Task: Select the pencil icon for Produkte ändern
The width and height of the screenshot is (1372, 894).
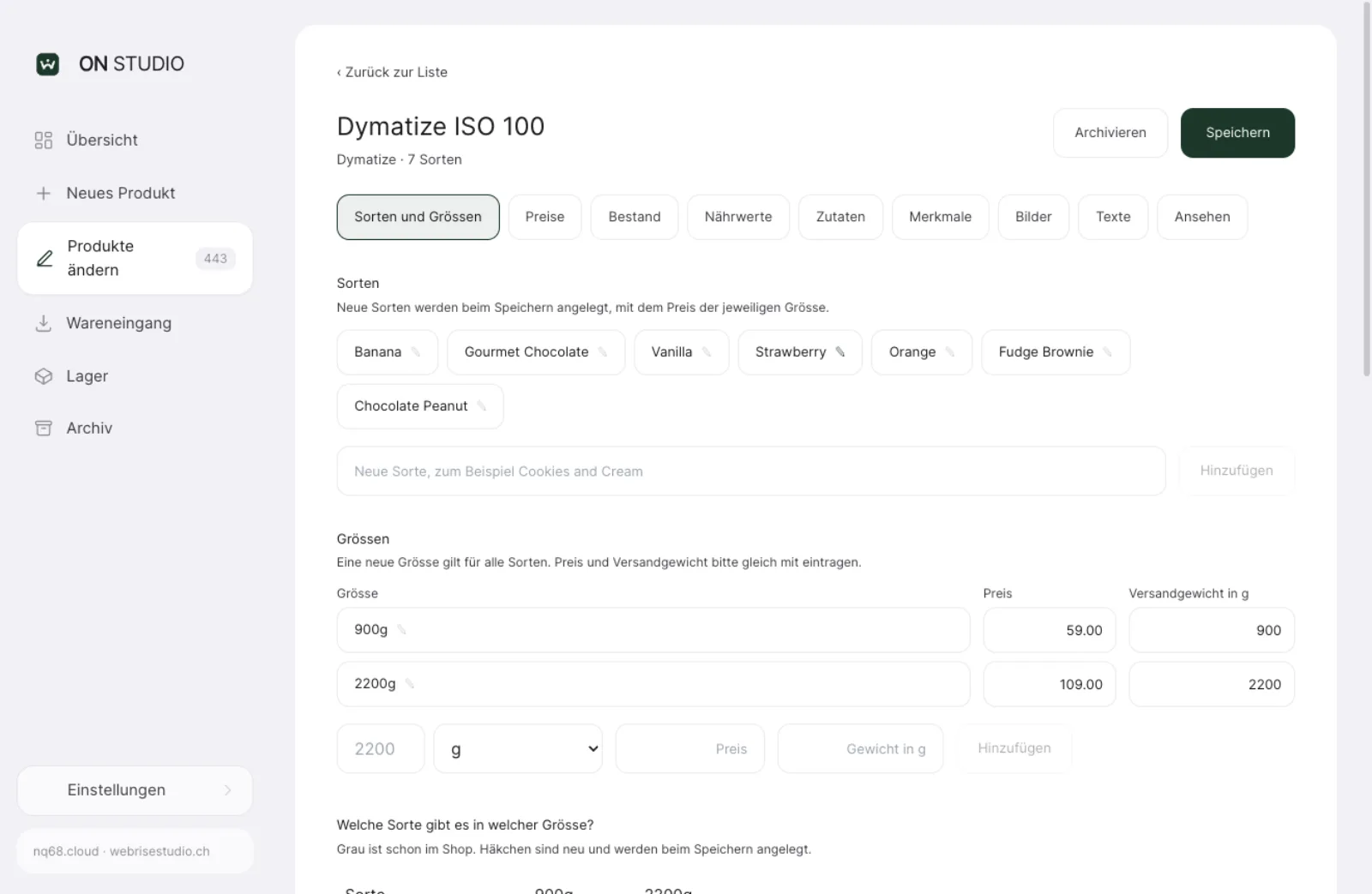Action: pyautogui.click(x=45, y=258)
